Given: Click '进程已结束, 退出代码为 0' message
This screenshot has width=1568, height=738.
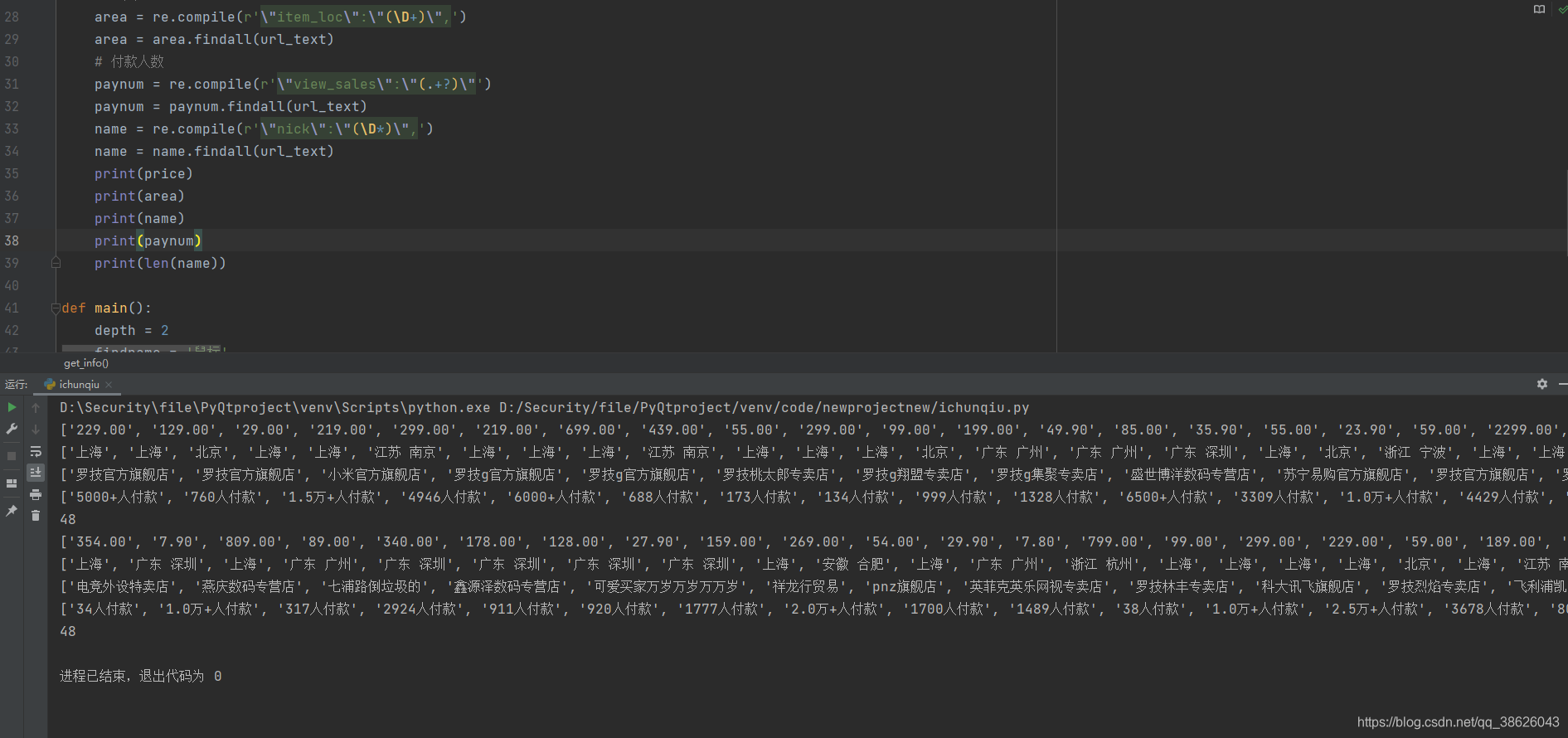Looking at the screenshot, I should point(140,676).
